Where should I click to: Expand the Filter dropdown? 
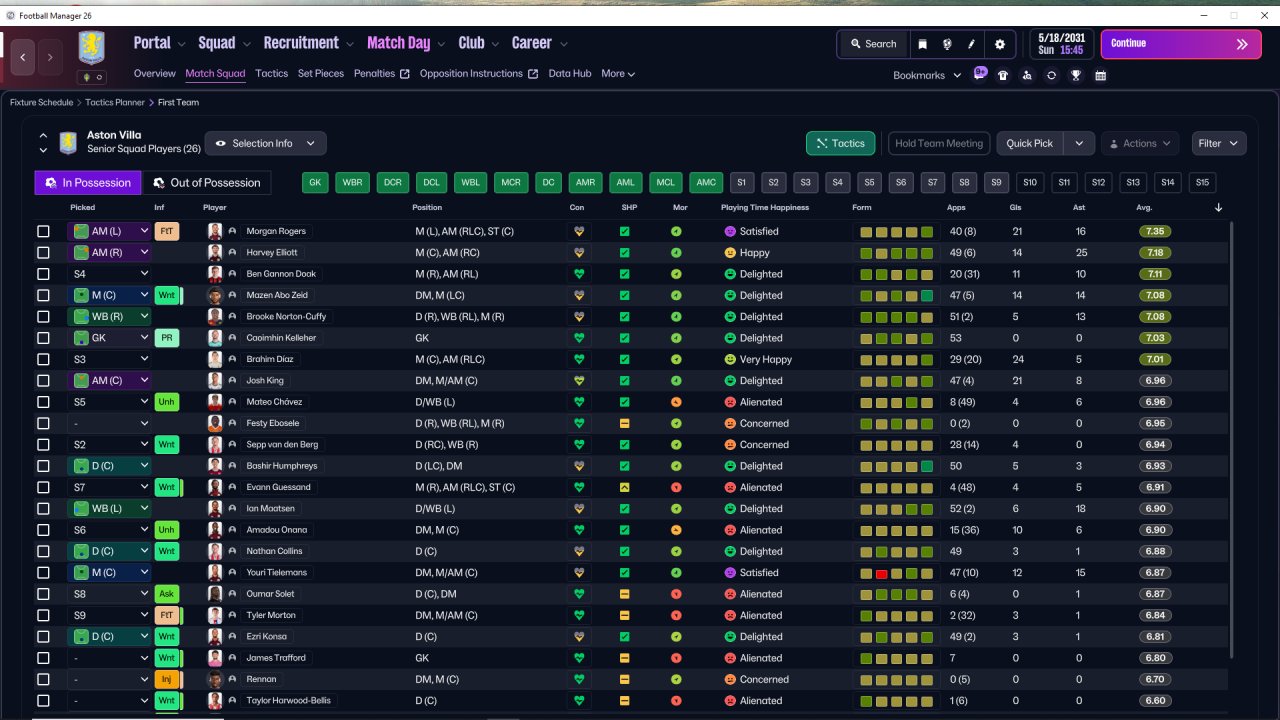(1219, 143)
